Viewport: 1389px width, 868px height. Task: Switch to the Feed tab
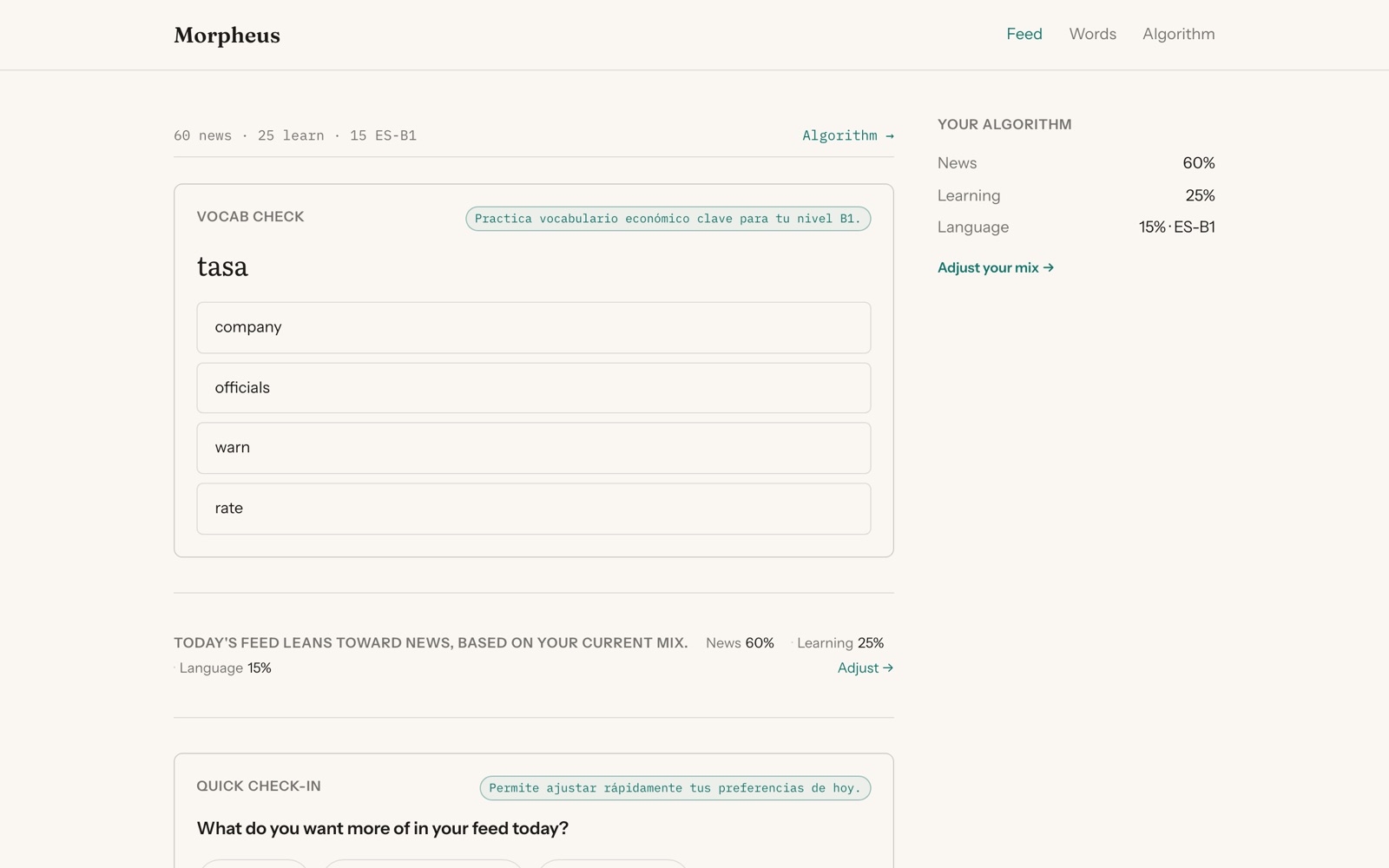point(1024,34)
